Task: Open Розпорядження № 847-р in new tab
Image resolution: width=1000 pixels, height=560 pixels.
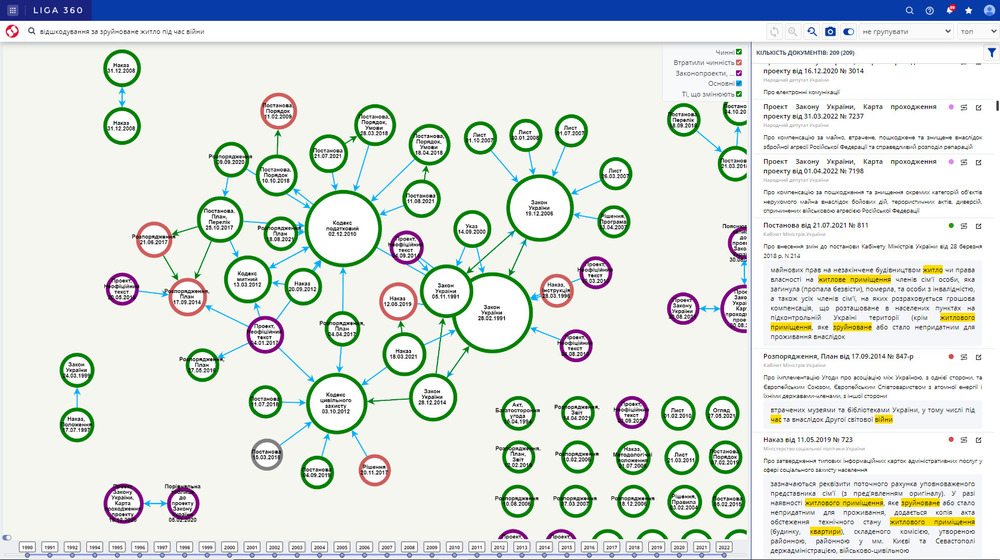Action: (978, 357)
